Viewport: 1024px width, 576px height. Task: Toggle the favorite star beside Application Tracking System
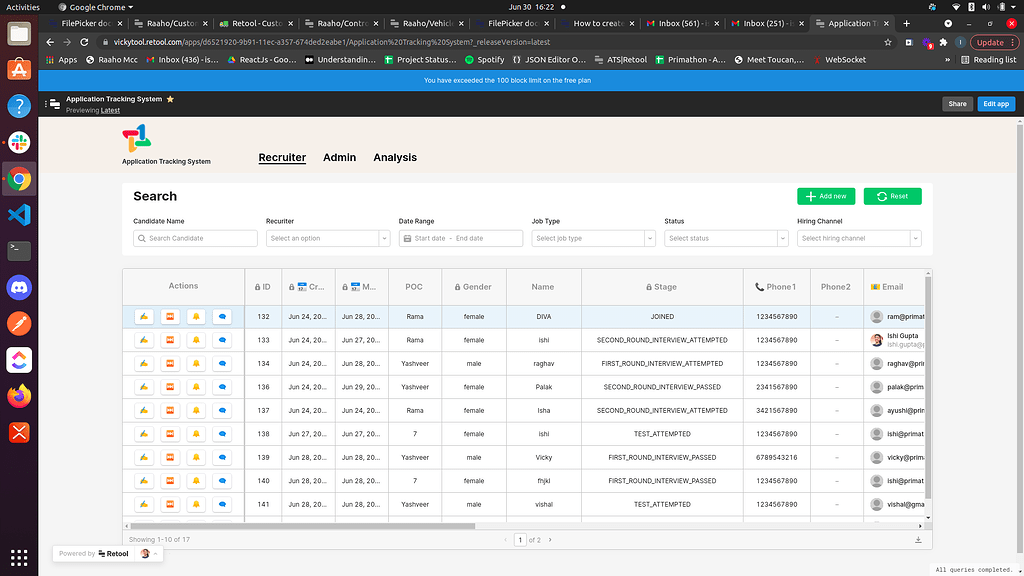point(170,99)
